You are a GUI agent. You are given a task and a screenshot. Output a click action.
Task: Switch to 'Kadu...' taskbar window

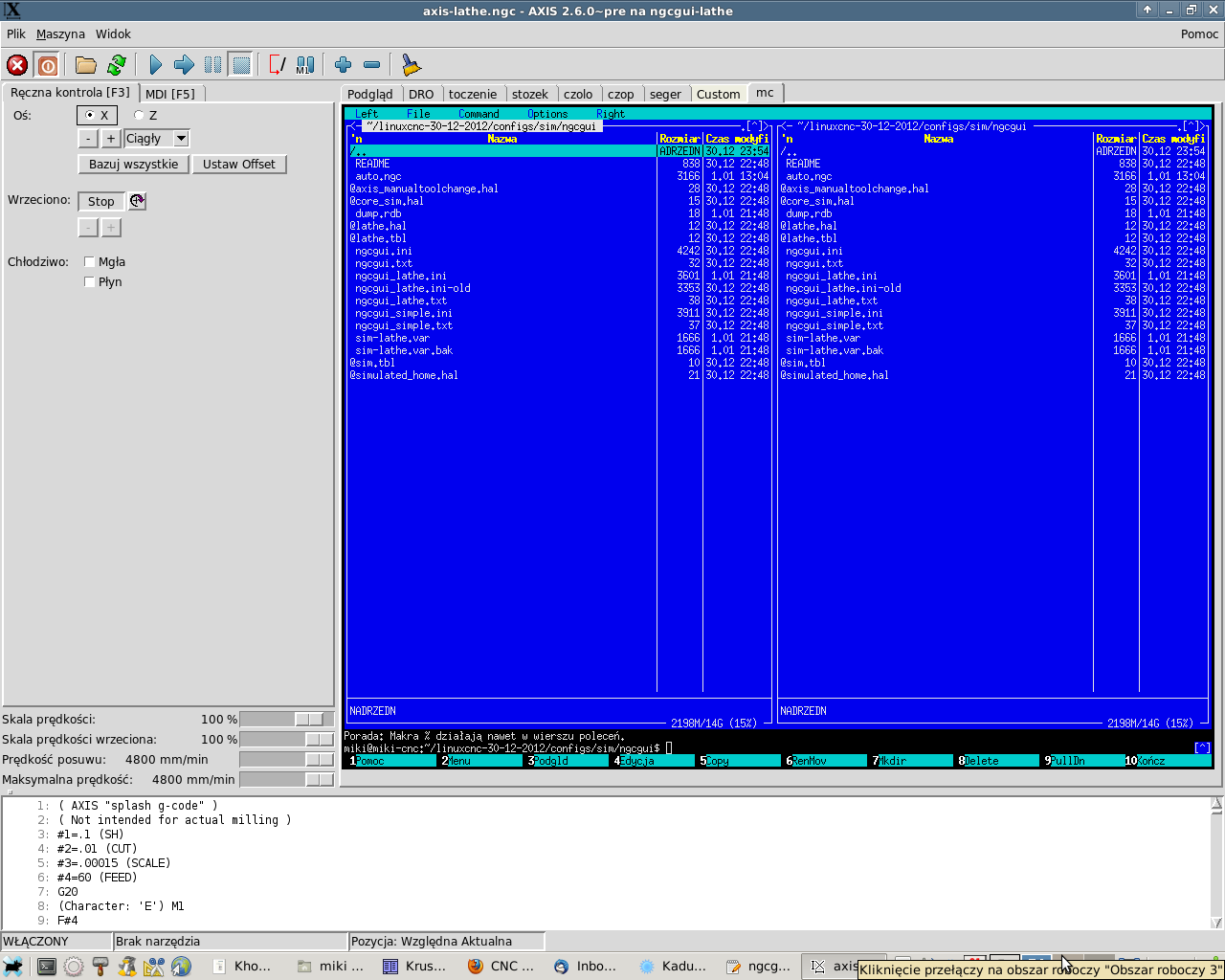pyautogui.click(x=673, y=967)
